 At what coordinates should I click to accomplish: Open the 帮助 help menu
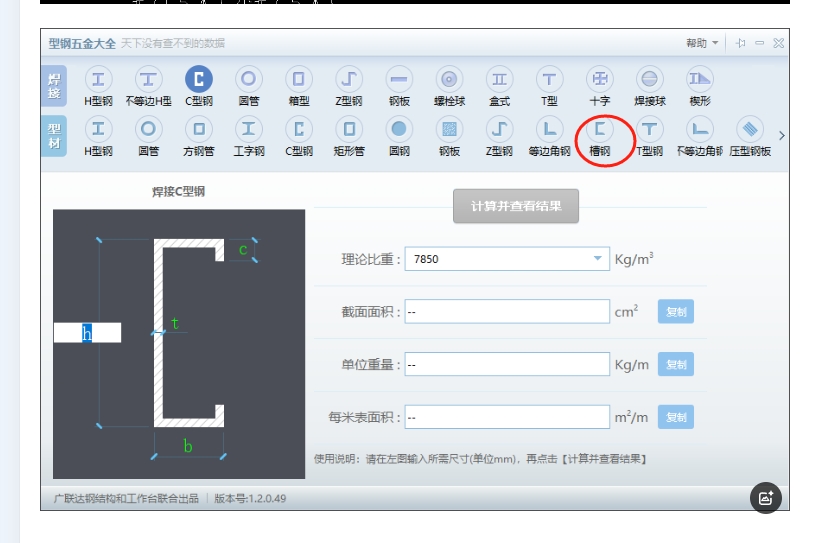click(x=702, y=43)
